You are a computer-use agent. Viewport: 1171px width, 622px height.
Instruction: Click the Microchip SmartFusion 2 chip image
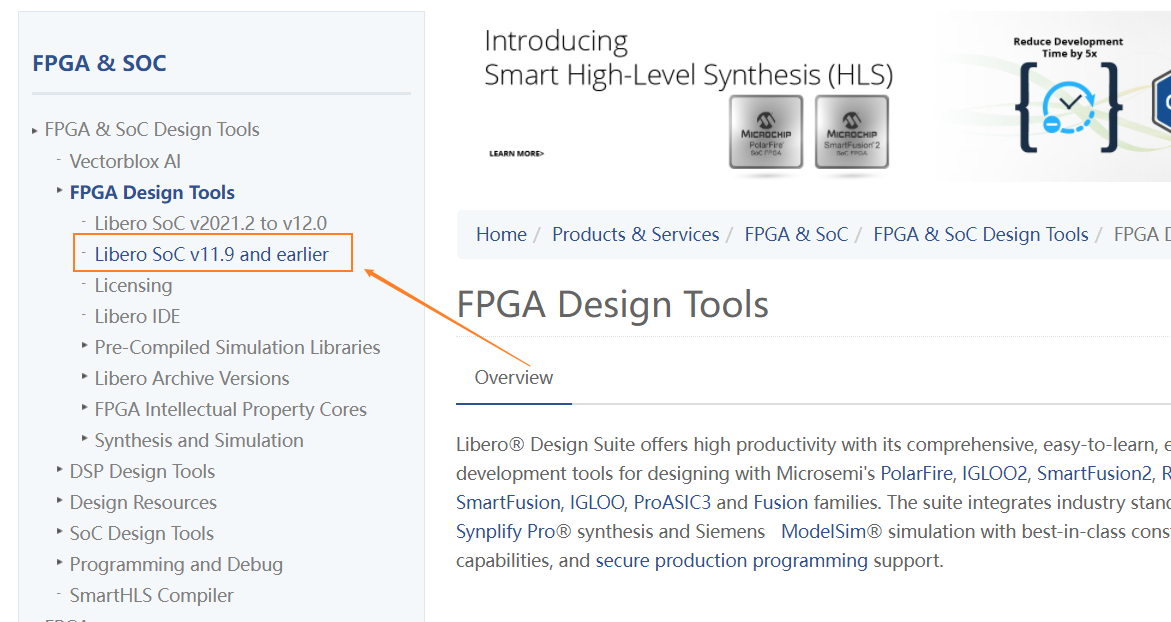point(851,132)
